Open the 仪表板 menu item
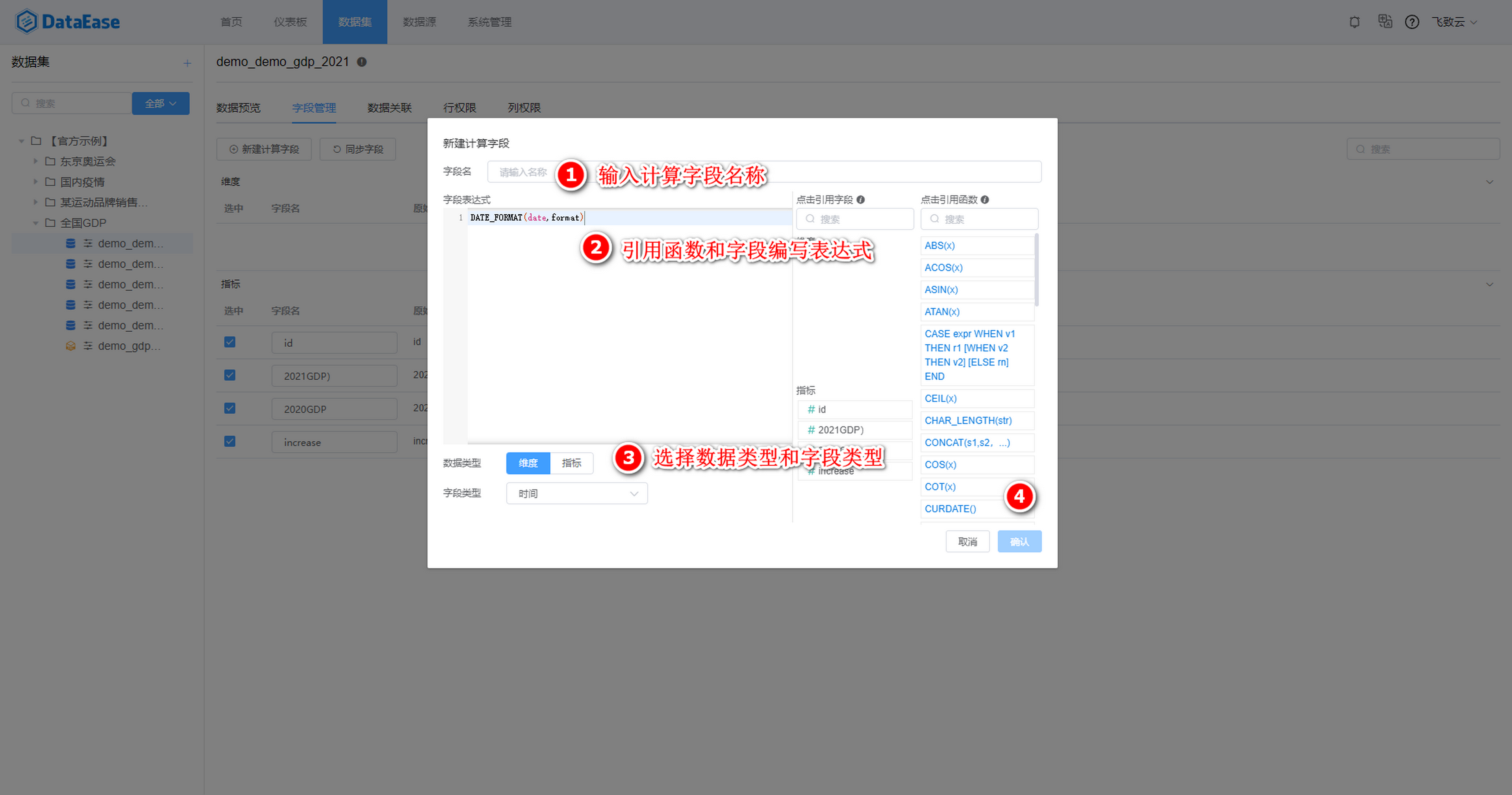This screenshot has width=1512, height=795. [290, 22]
